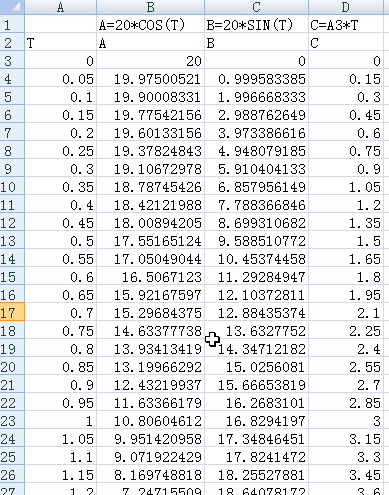Select cell containing 19.97500521
This screenshot has width=389, height=495.
(x=150, y=78)
